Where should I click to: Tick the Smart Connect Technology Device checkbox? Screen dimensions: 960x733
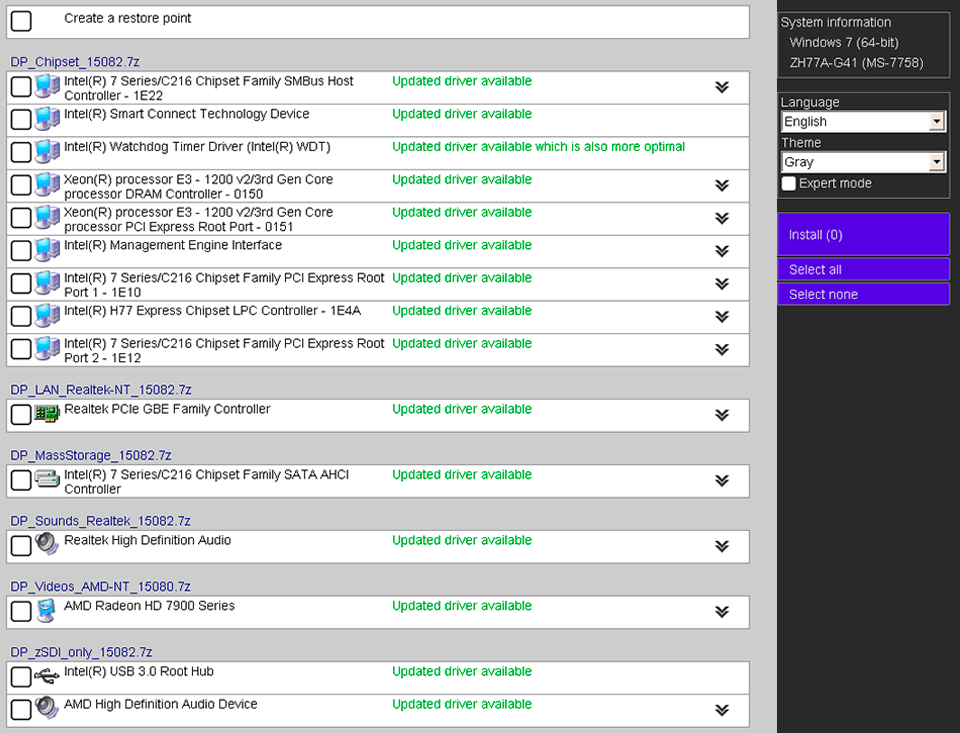(21, 119)
